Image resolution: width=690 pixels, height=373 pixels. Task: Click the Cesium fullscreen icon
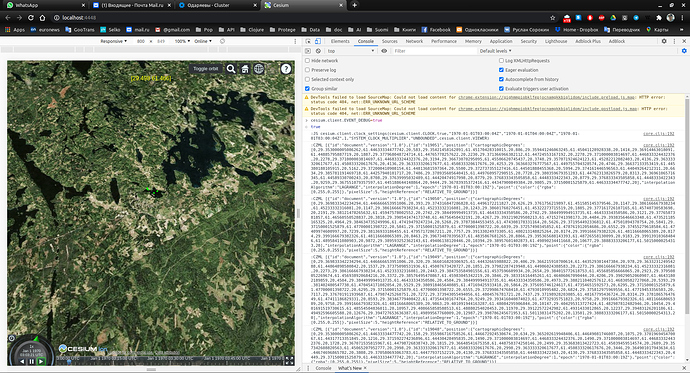290,361
